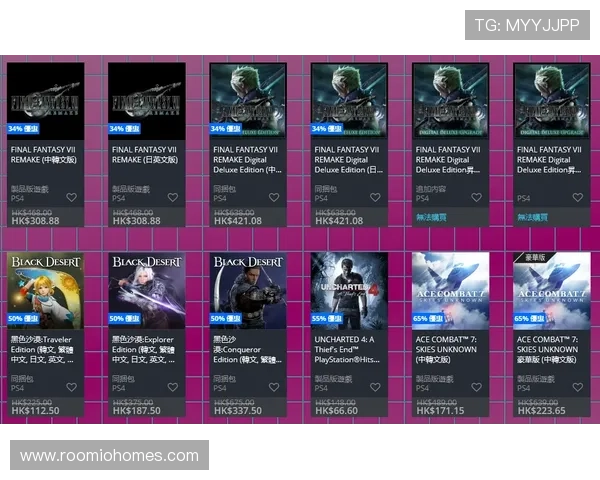Viewport: 600px width, 480px height.
Task: Wishlist FINAL FANTASY VII REMAKE (日英文版) via heart
Action: [x=171, y=198]
